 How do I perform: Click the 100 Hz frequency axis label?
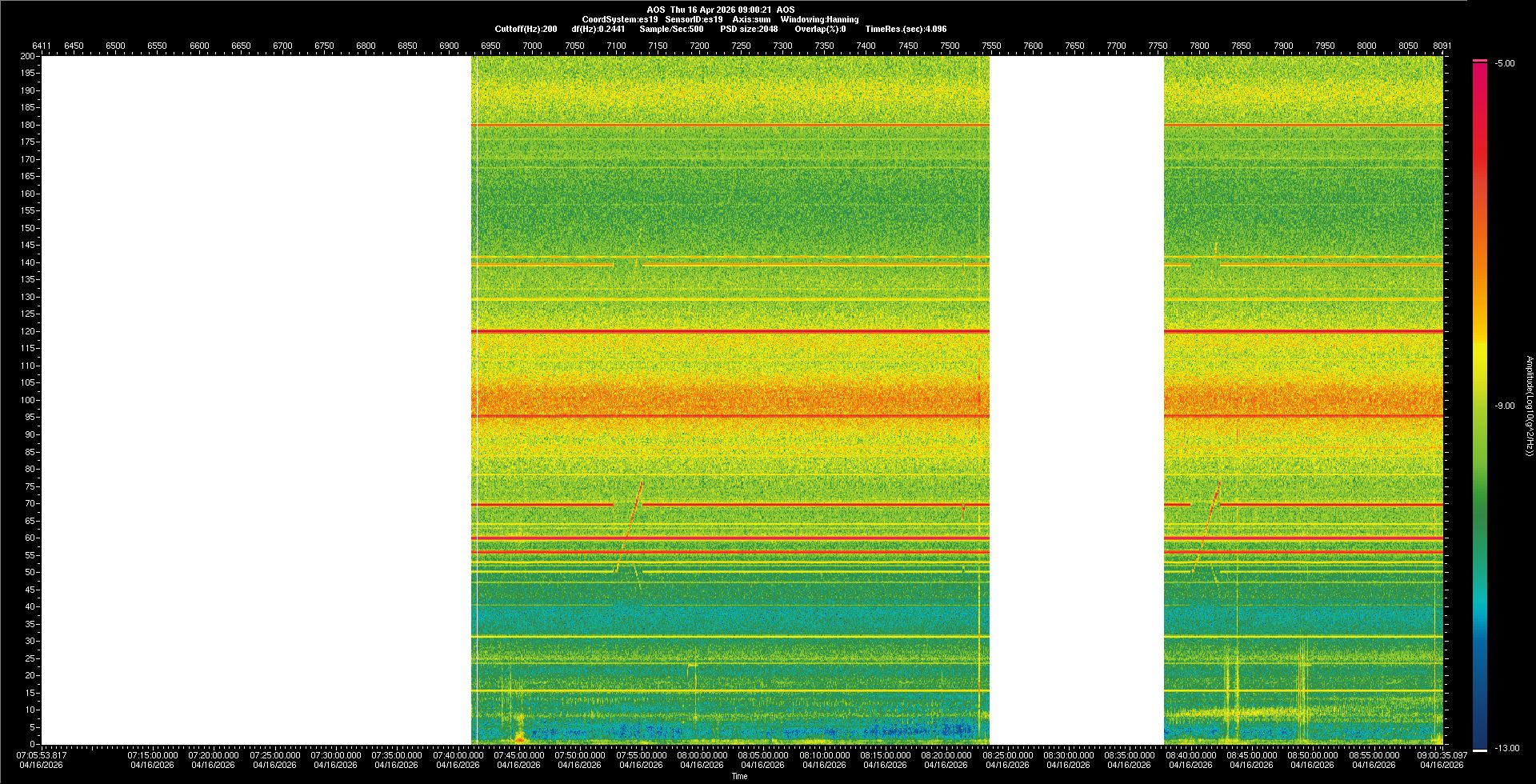pyautogui.click(x=28, y=400)
